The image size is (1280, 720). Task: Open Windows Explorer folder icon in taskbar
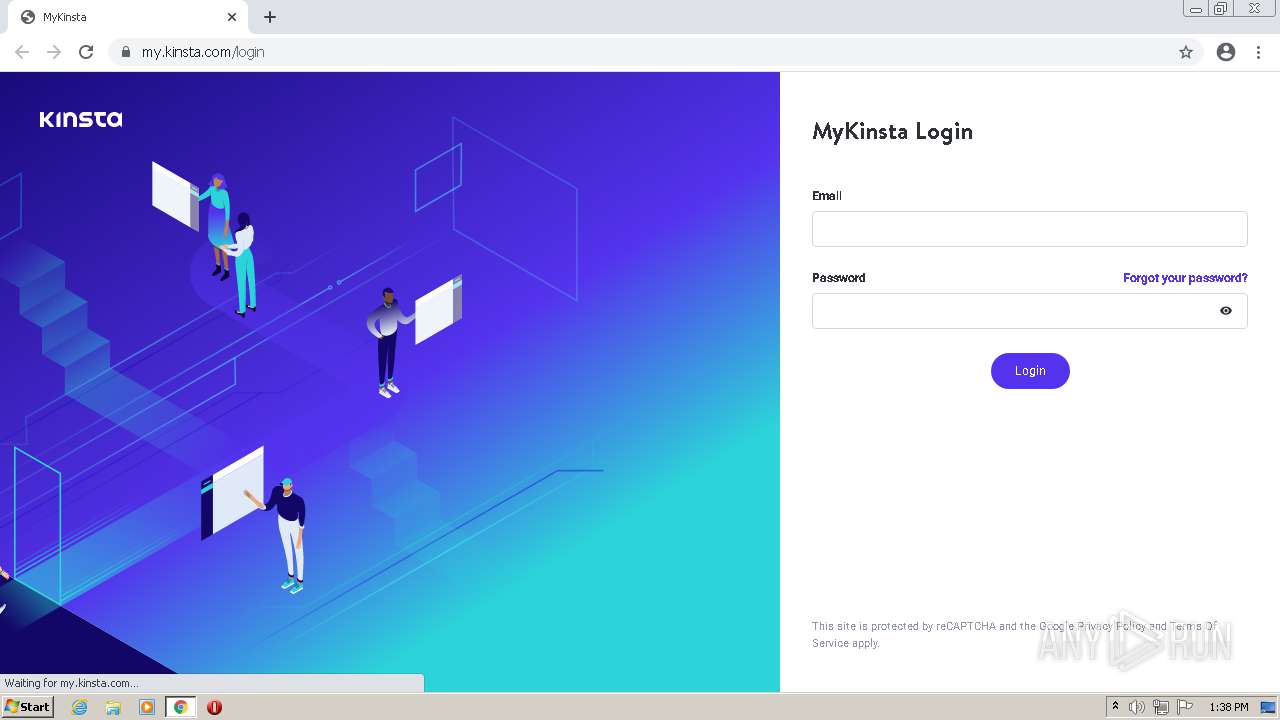113,707
